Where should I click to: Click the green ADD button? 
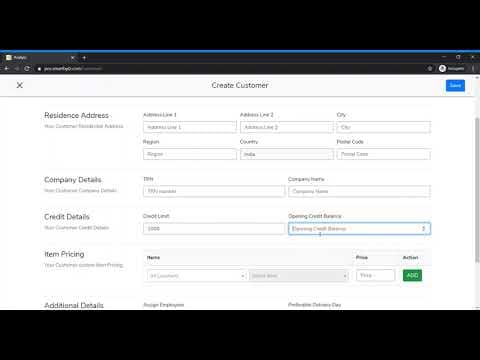click(412, 275)
